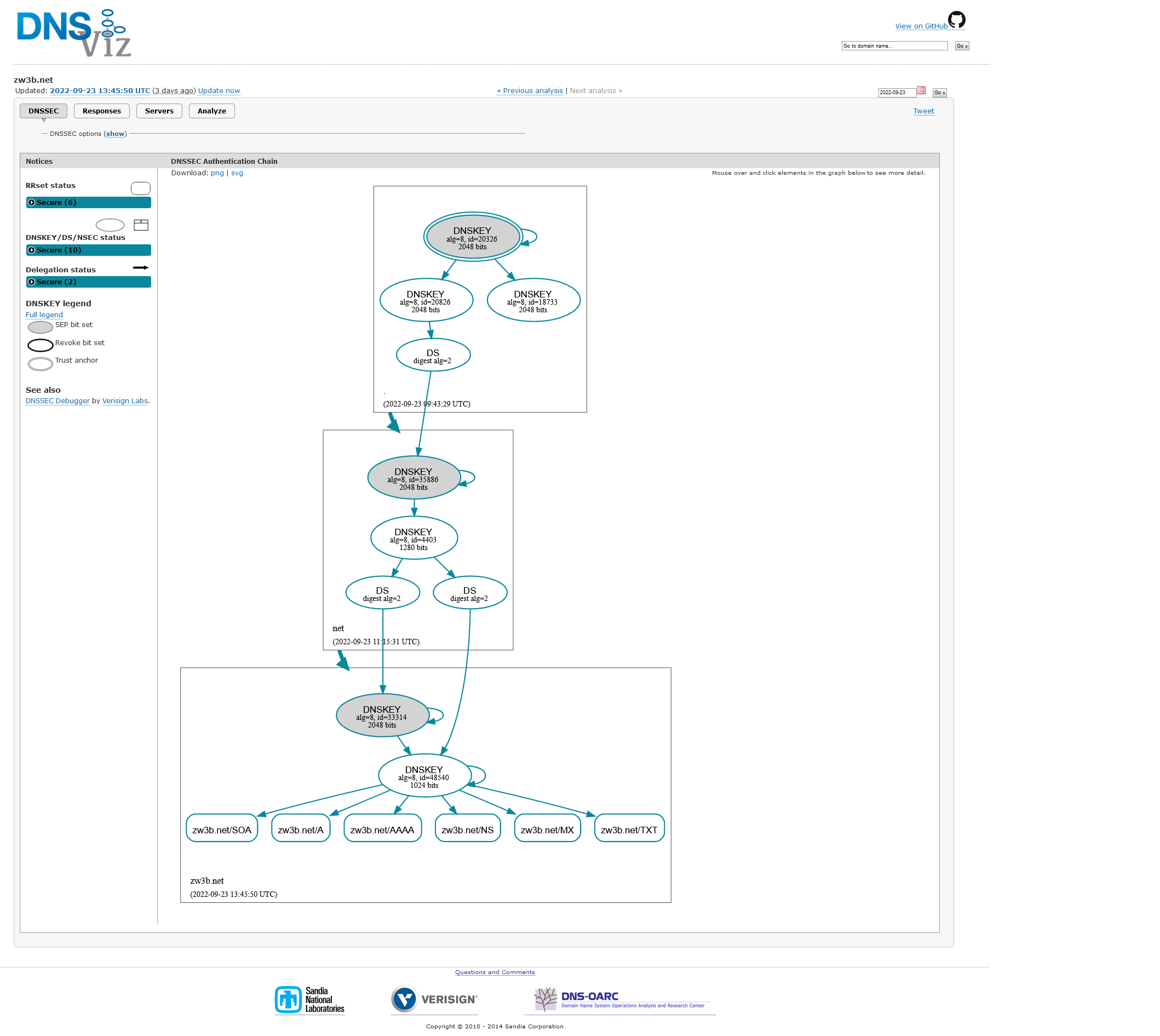Open the Previous analysis link
This screenshot has width=1160, height=1036.
(530, 91)
